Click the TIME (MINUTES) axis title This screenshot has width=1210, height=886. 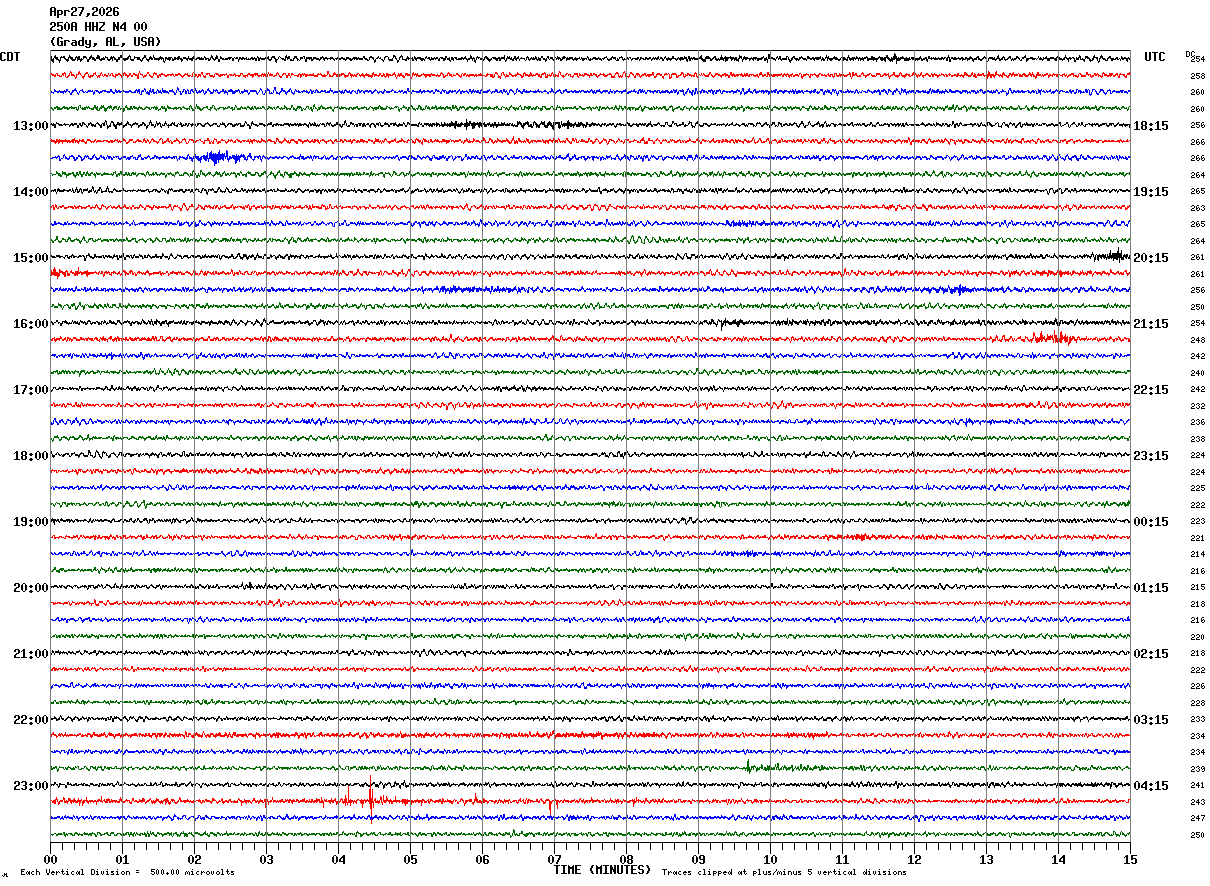pyautogui.click(x=602, y=870)
